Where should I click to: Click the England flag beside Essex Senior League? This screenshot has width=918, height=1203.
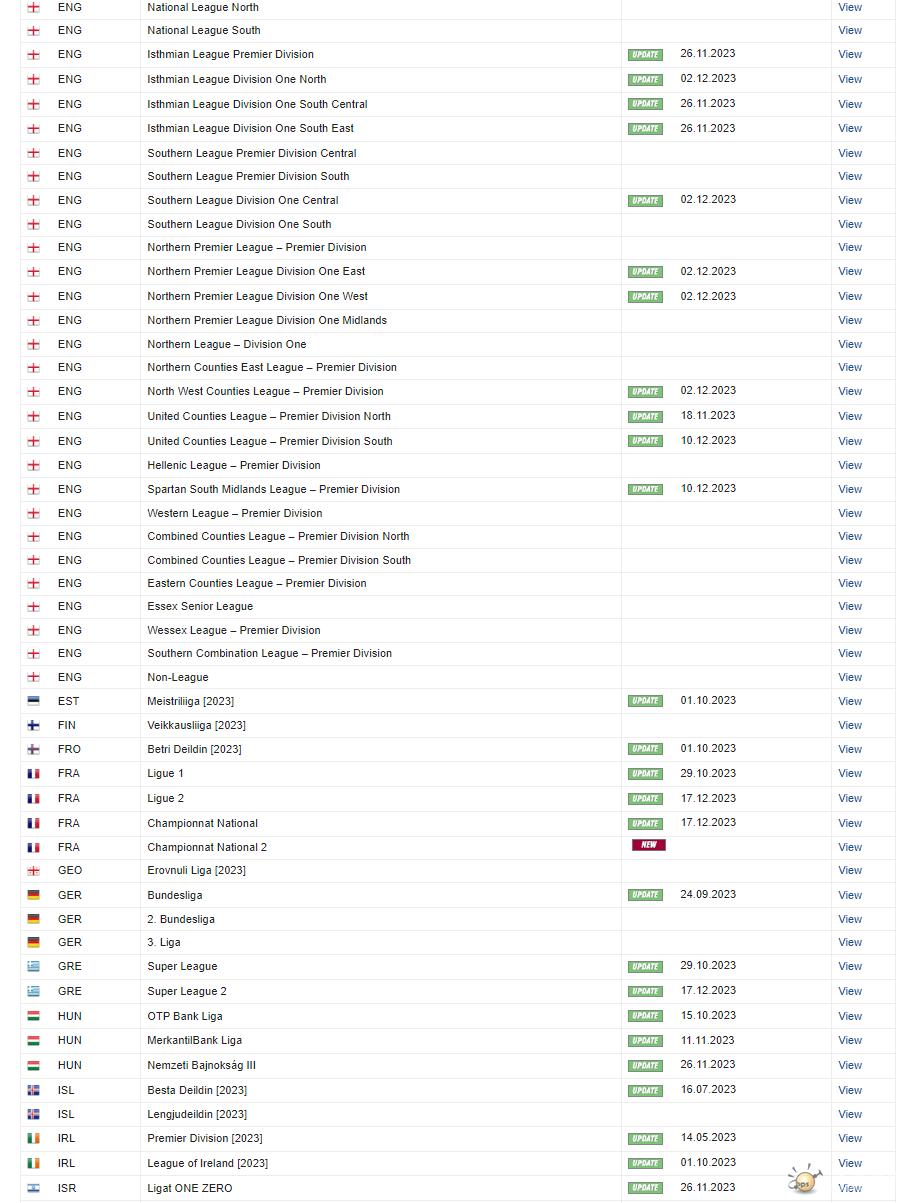34,606
